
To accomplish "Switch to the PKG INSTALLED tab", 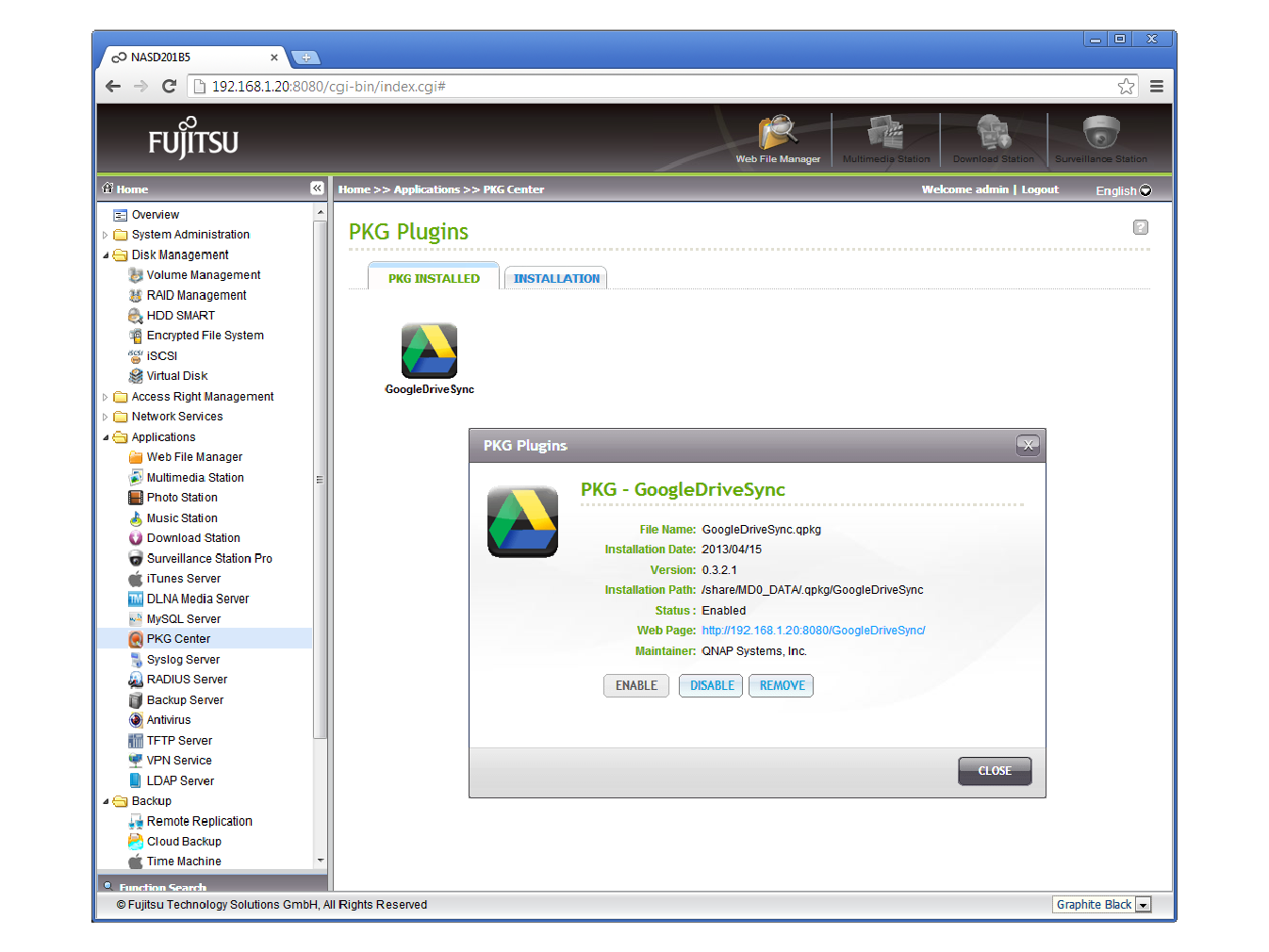I will (434, 277).
